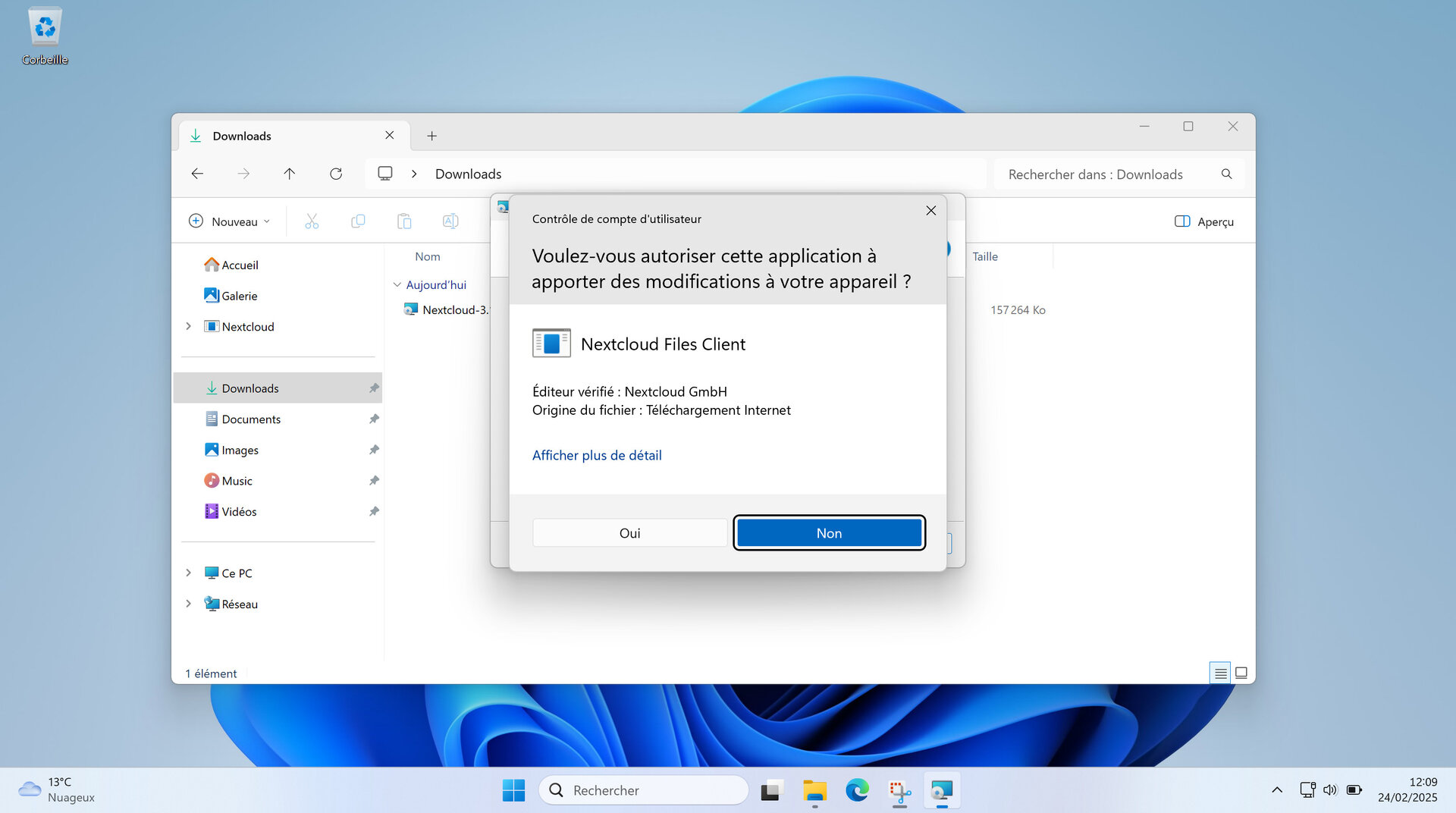Open Afficher plus de détail link

click(x=596, y=455)
